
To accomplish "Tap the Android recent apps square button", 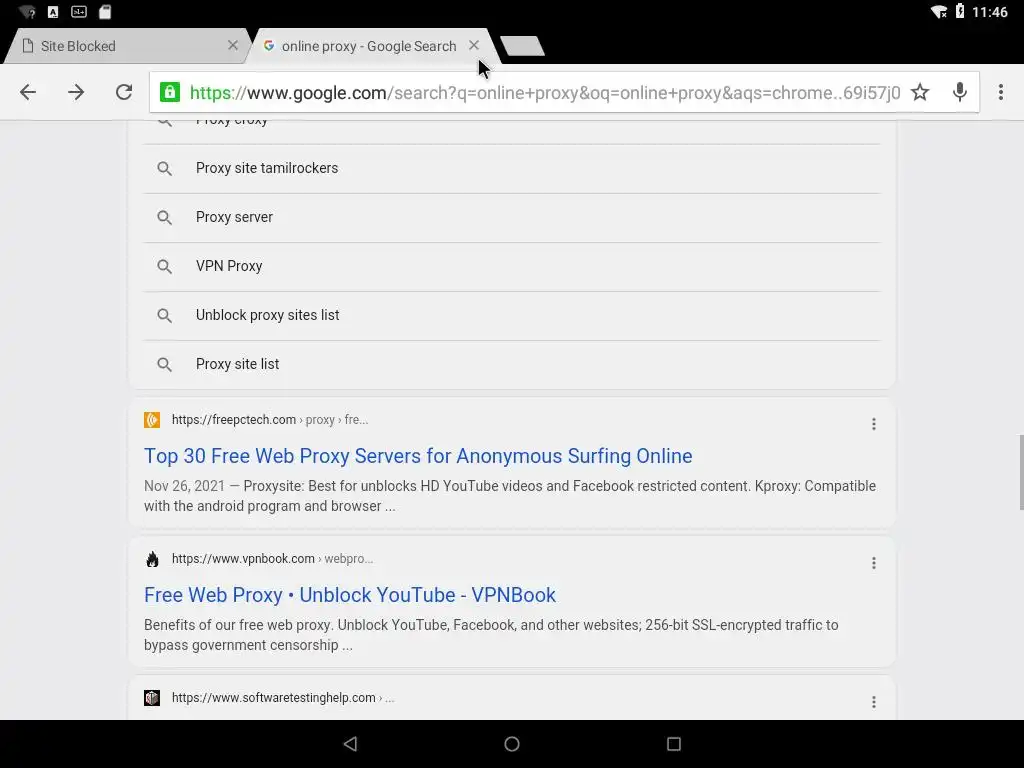I will [x=674, y=744].
